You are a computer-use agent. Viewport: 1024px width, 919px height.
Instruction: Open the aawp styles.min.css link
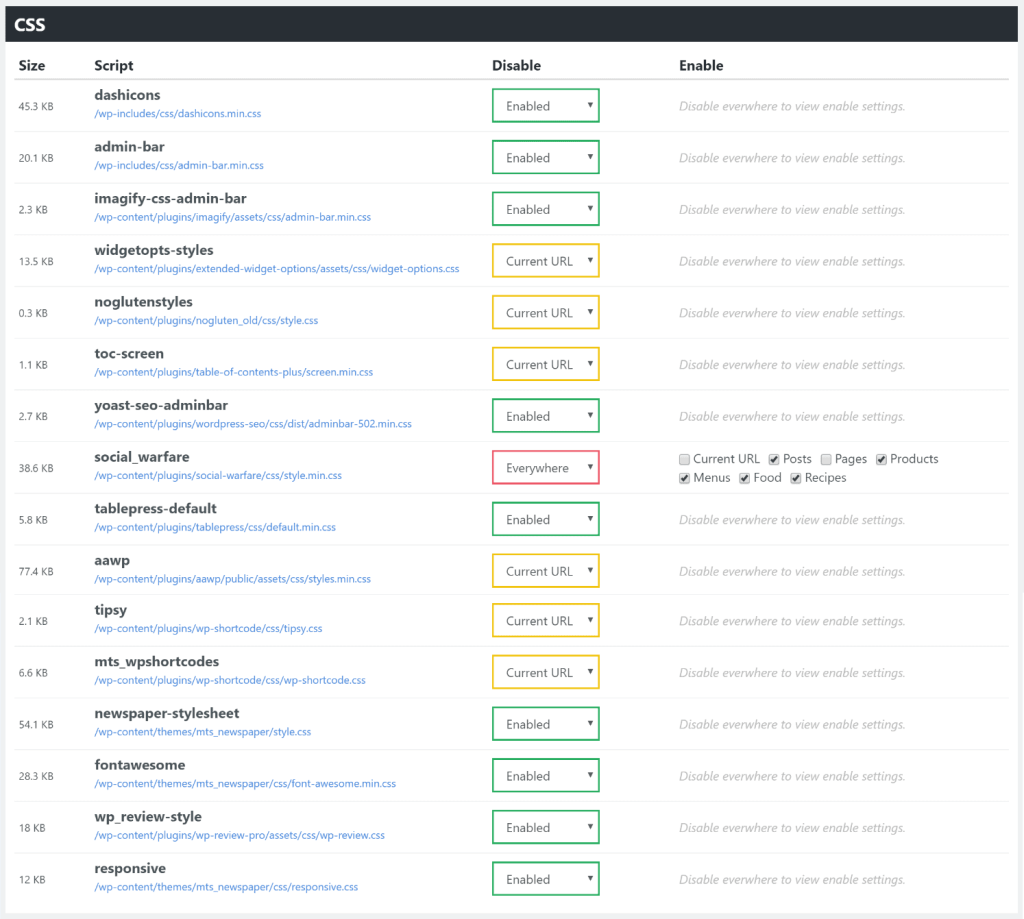[232, 579]
